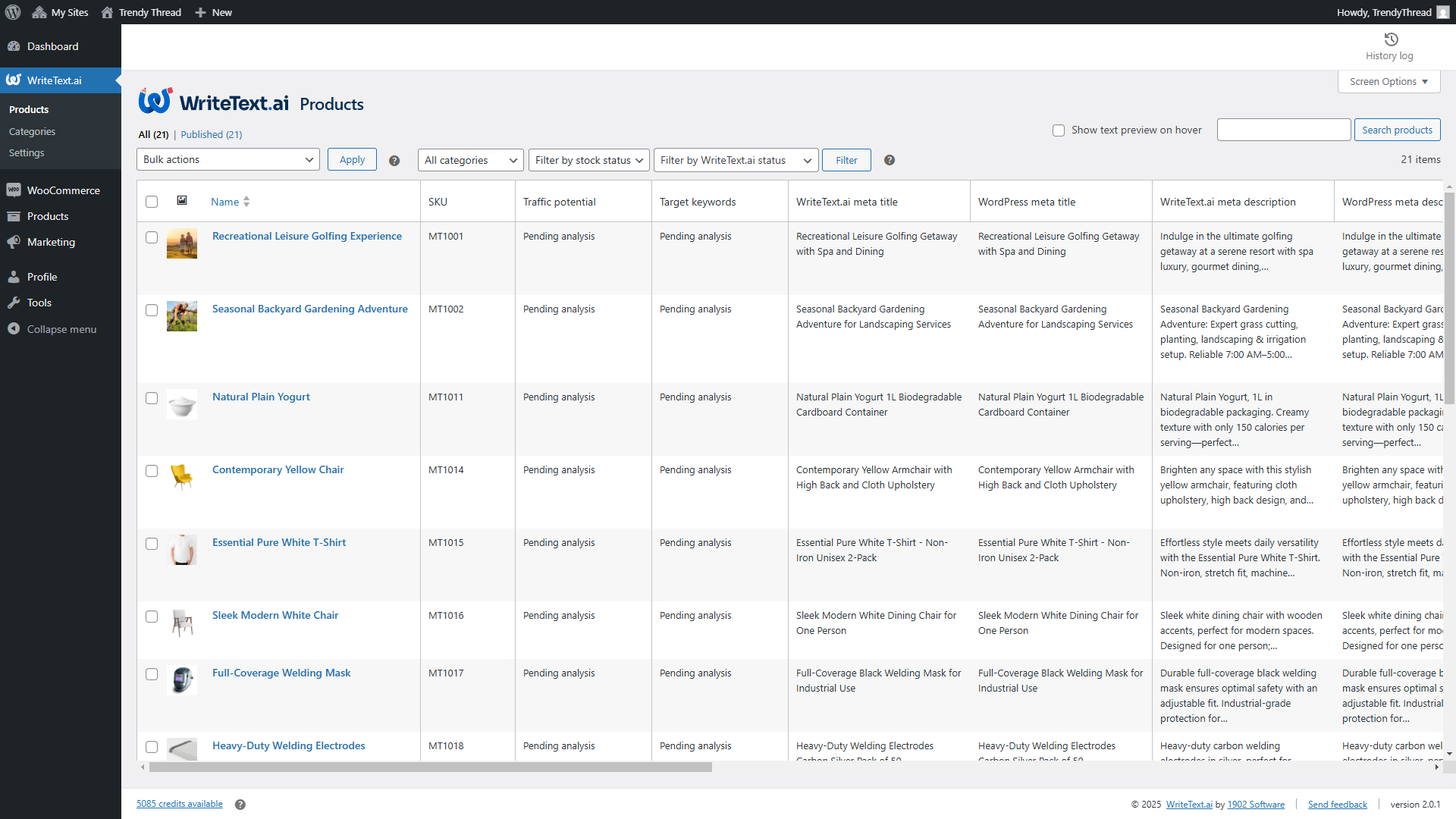Viewport: 1456px width, 819px height.
Task: Expand the All categories filter
Action: [470, 160]
